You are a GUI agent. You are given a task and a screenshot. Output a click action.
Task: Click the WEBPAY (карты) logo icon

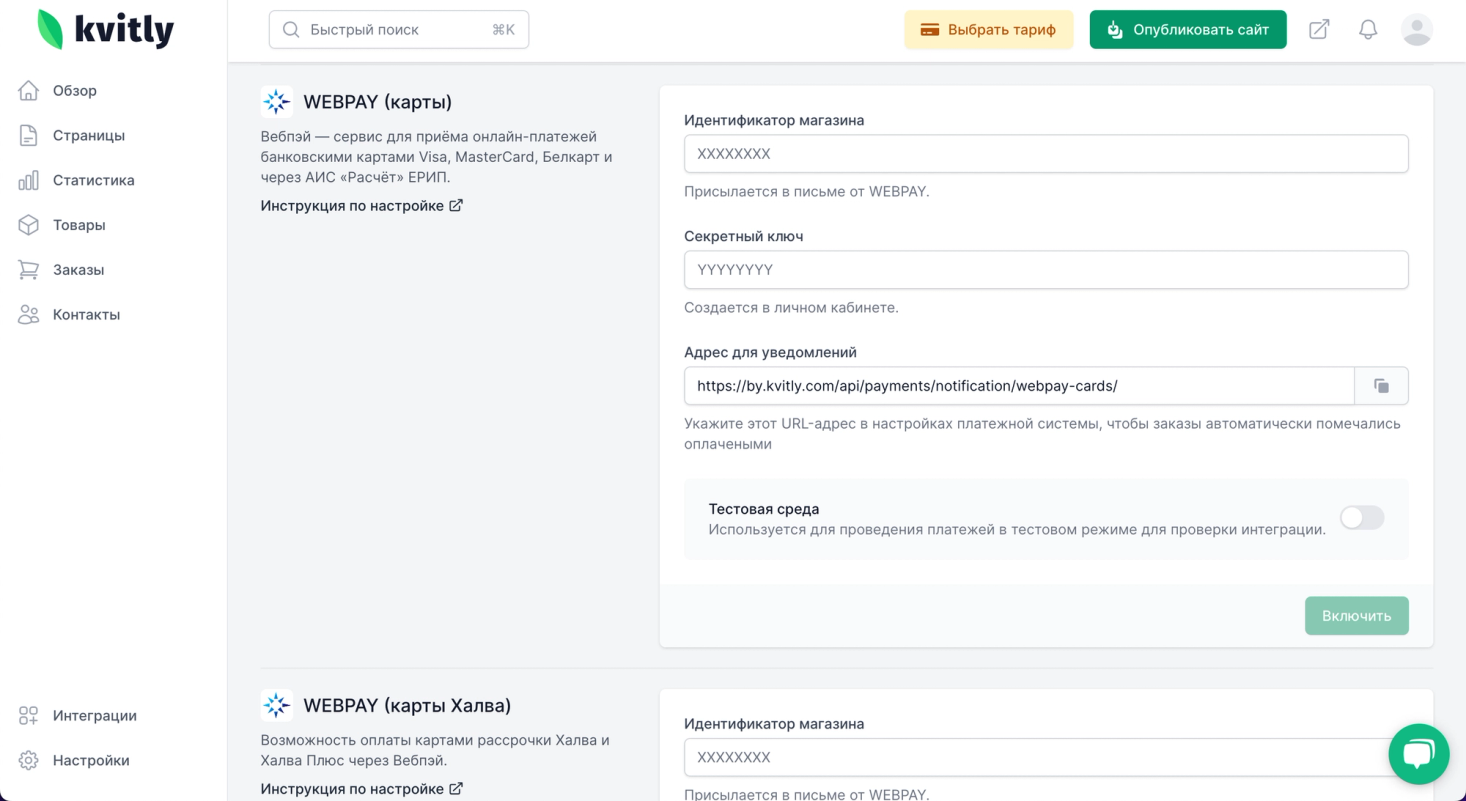(277, 102)
